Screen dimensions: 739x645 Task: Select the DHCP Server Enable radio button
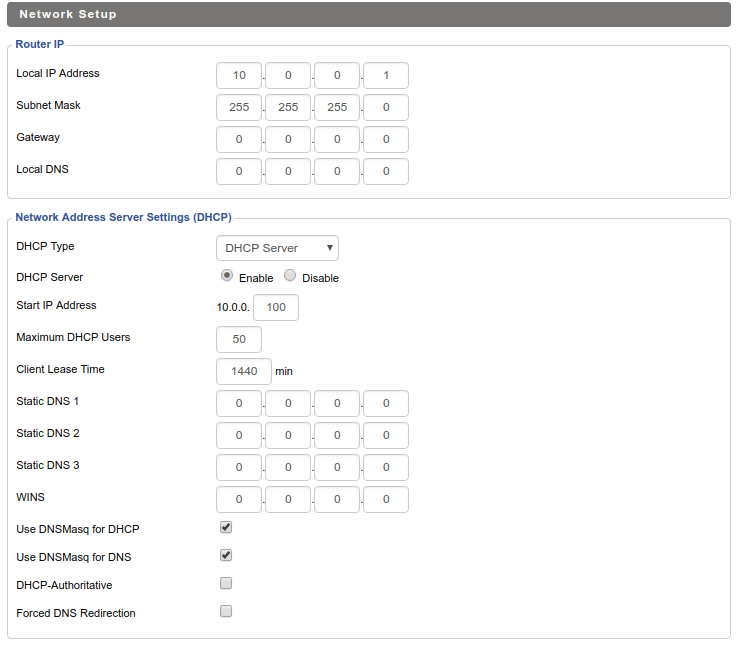[x=227, y=276]
